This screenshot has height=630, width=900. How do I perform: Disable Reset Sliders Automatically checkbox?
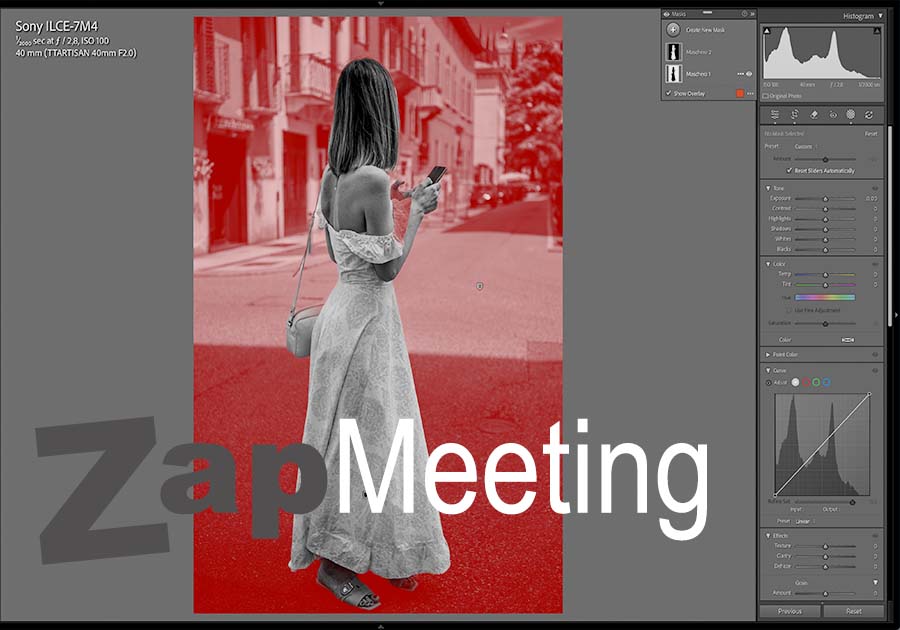789,171
